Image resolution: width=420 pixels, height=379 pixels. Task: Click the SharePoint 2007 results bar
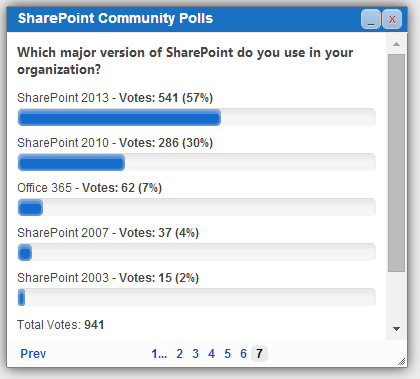coord(197,252)
